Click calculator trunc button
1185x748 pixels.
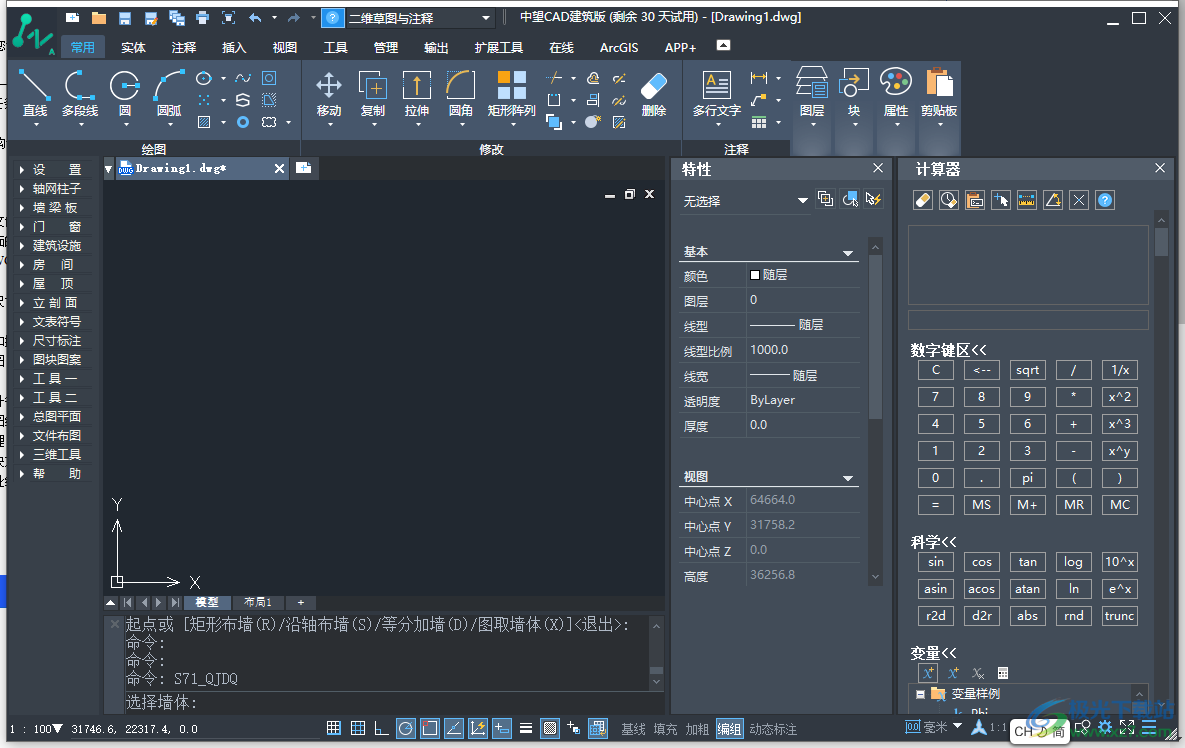click(1119, 616)
